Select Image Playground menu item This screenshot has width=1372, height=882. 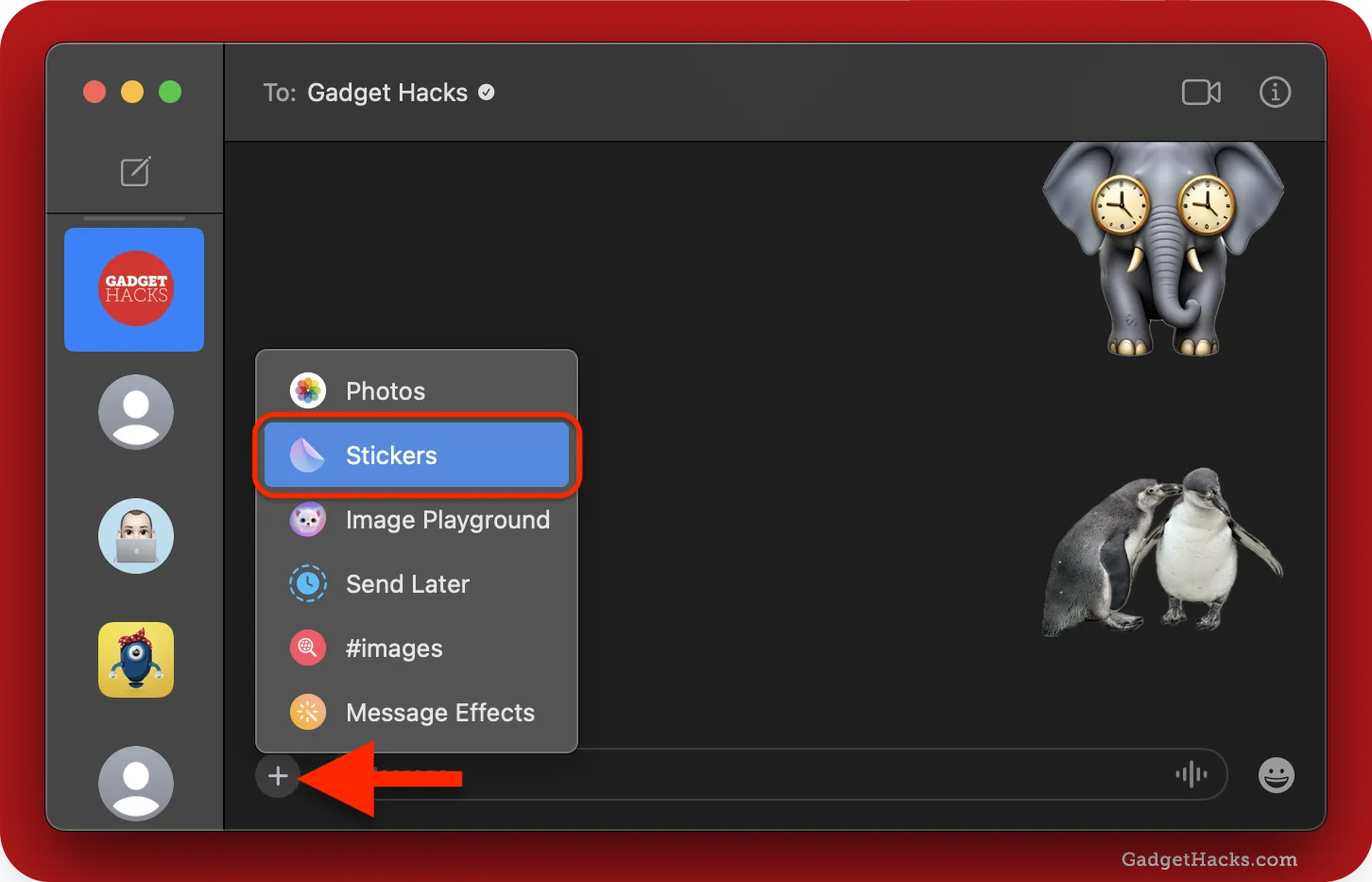pyautogui.click(x=417, y=519)
